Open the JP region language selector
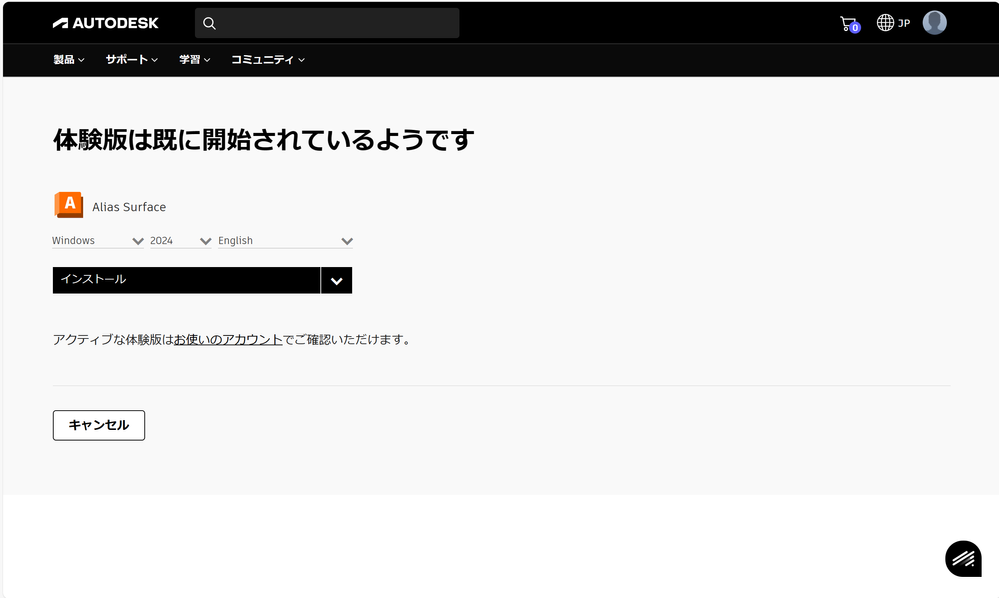999x598 pixels. 893,23
